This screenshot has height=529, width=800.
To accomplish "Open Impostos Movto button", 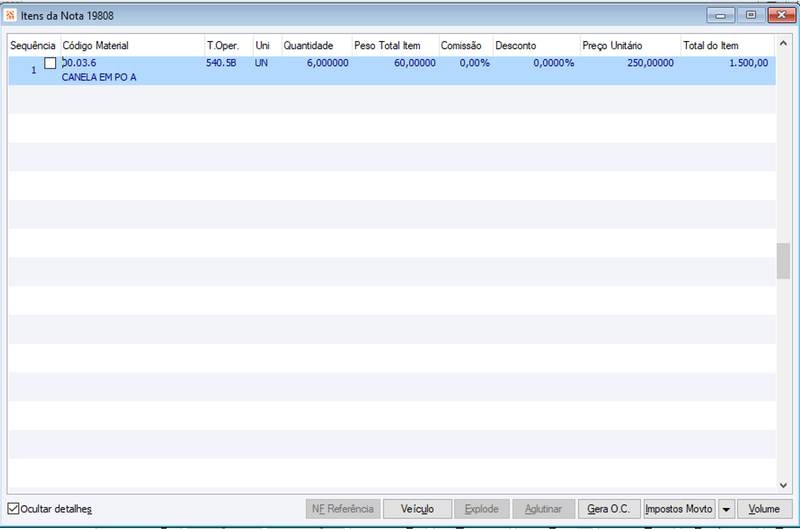I will (679, 509).
